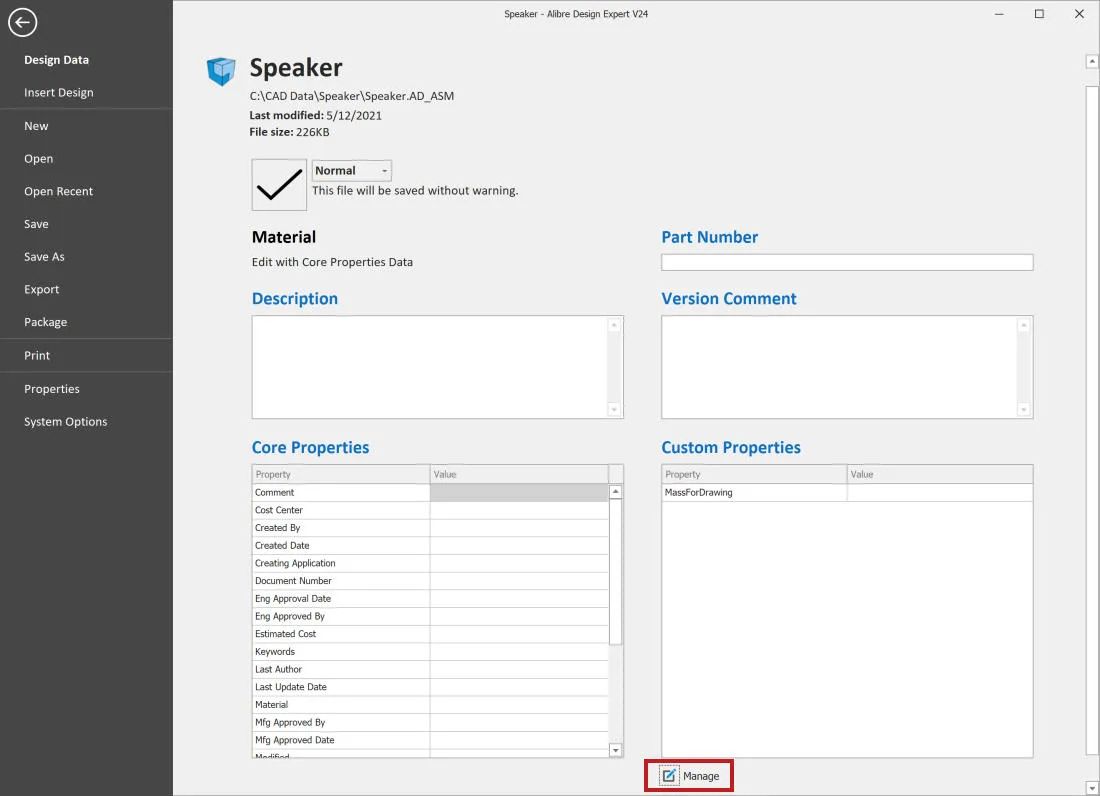Choose Insert Design menu item
This screenshot has height=796, width=1100.
(x=58, y=93)
